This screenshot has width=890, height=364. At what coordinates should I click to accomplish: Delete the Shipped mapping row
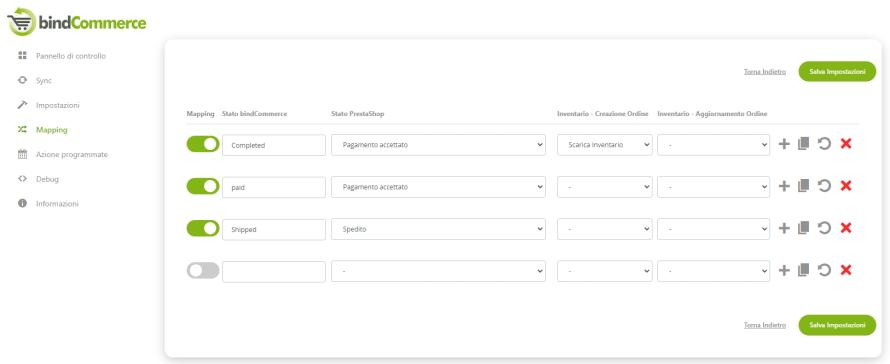[846, 228]
